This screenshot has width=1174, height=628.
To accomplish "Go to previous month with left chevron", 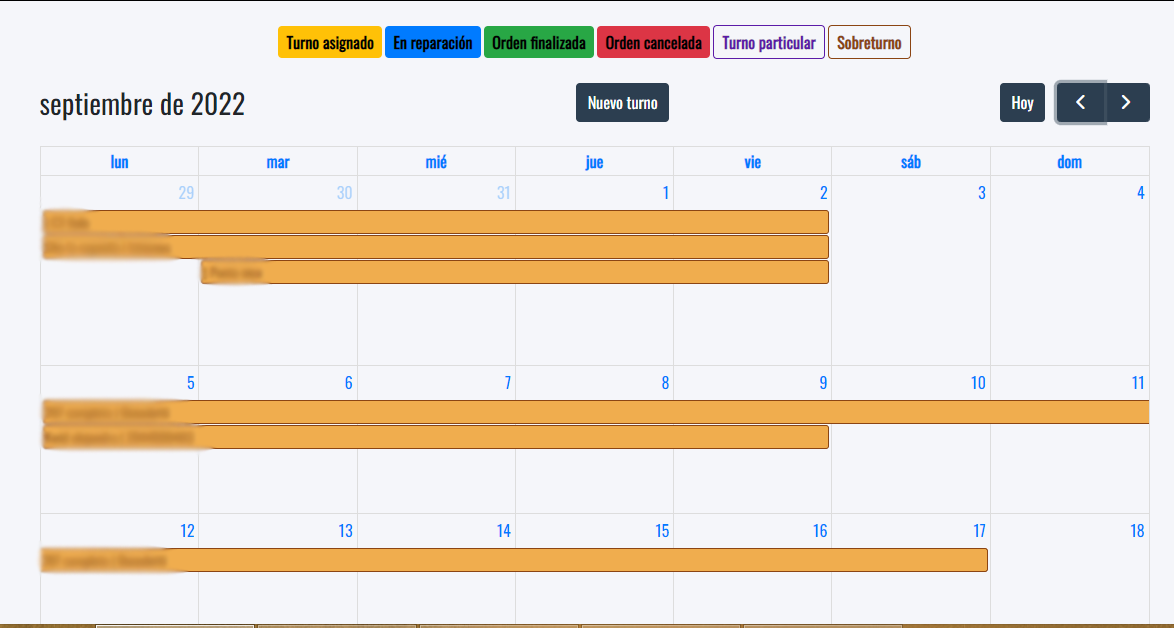I will (x=1080, y=102).
